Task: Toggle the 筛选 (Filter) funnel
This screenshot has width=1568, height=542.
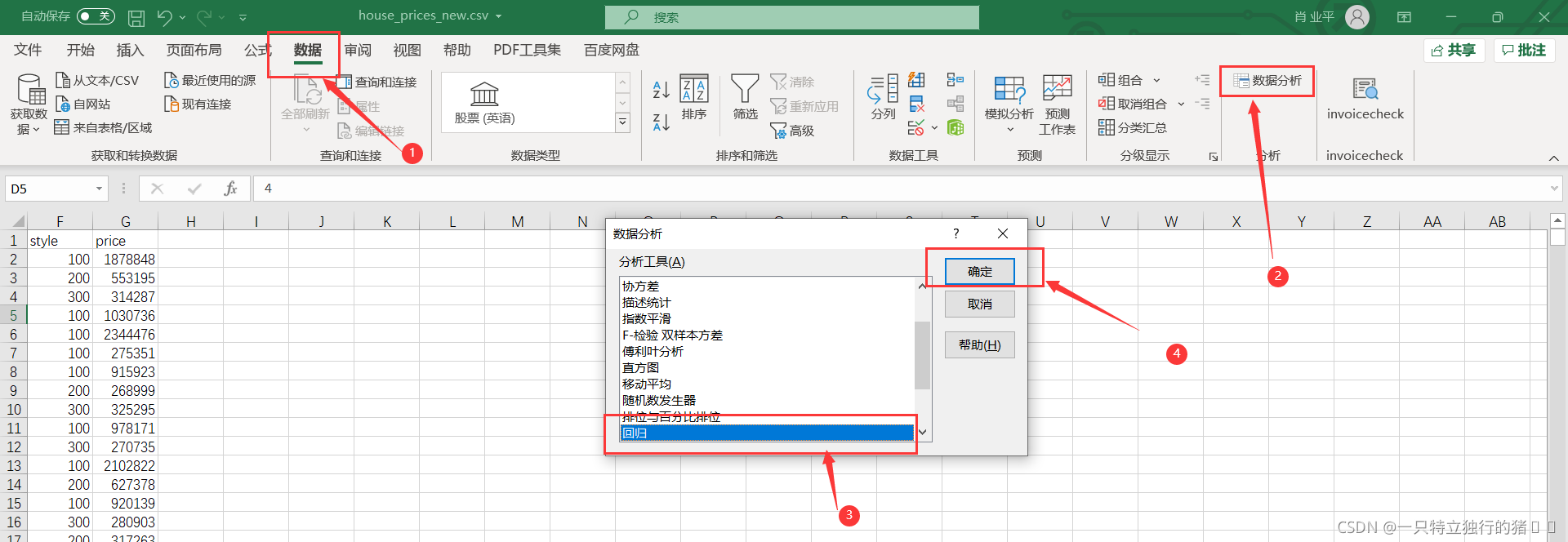Action: (x=745, y=98)
